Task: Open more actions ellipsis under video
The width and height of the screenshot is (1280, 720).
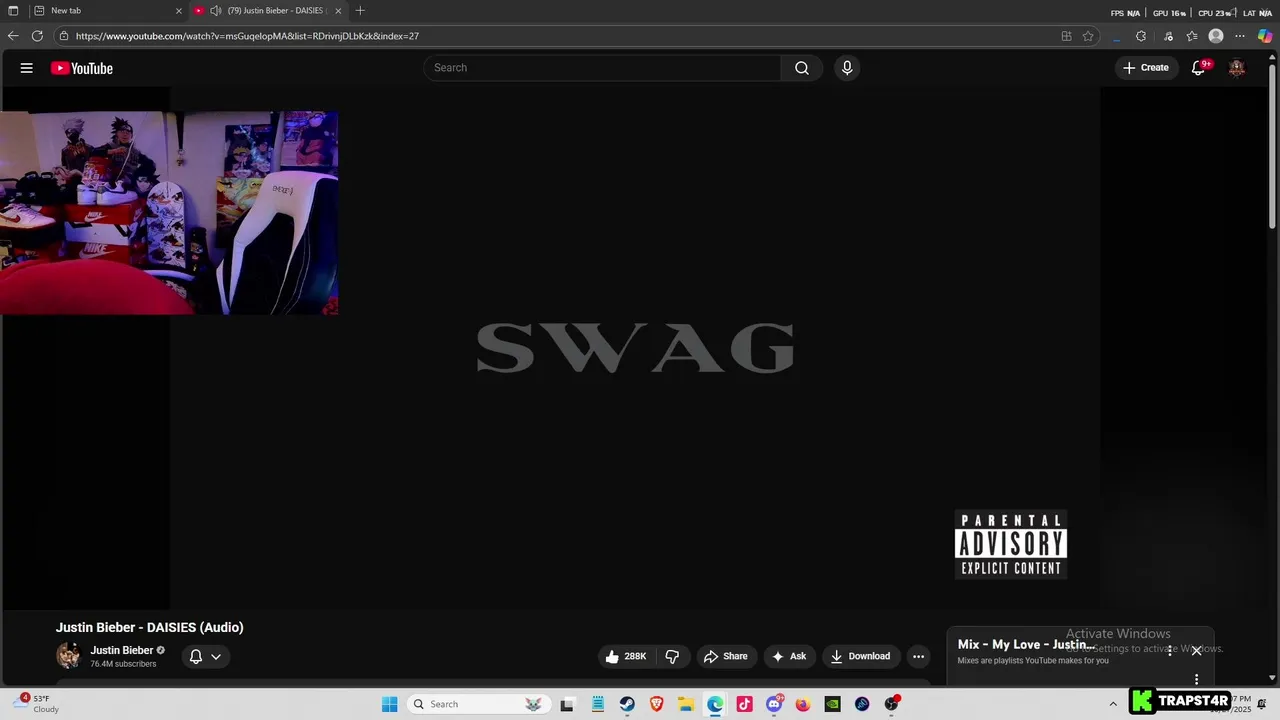Action: pos(918,656)
